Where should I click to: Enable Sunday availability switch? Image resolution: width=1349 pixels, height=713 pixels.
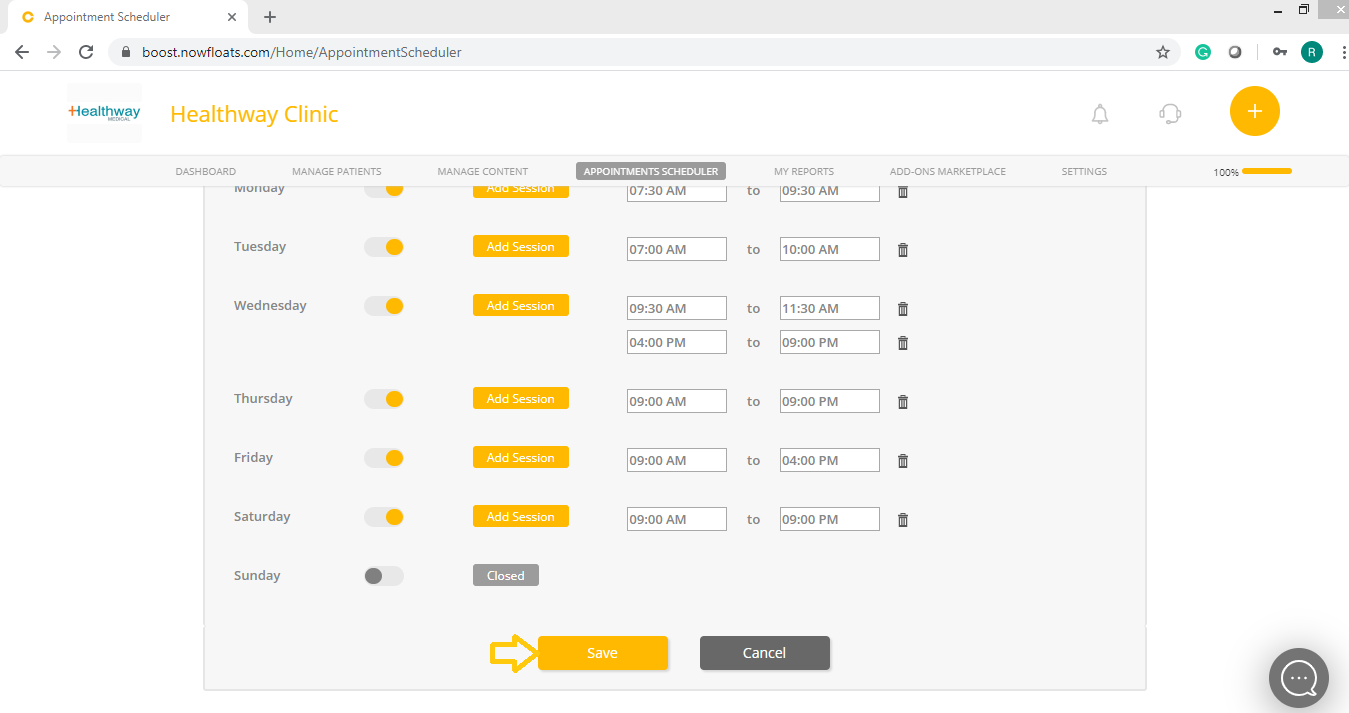point(384,576)
